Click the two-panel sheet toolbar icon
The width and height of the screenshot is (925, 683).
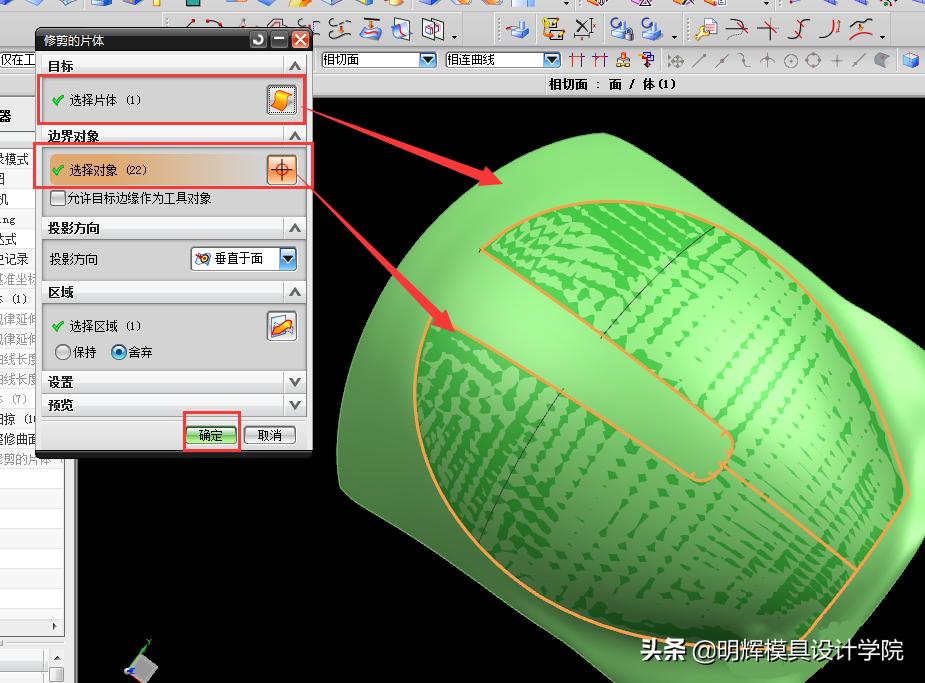pos(433,28)
